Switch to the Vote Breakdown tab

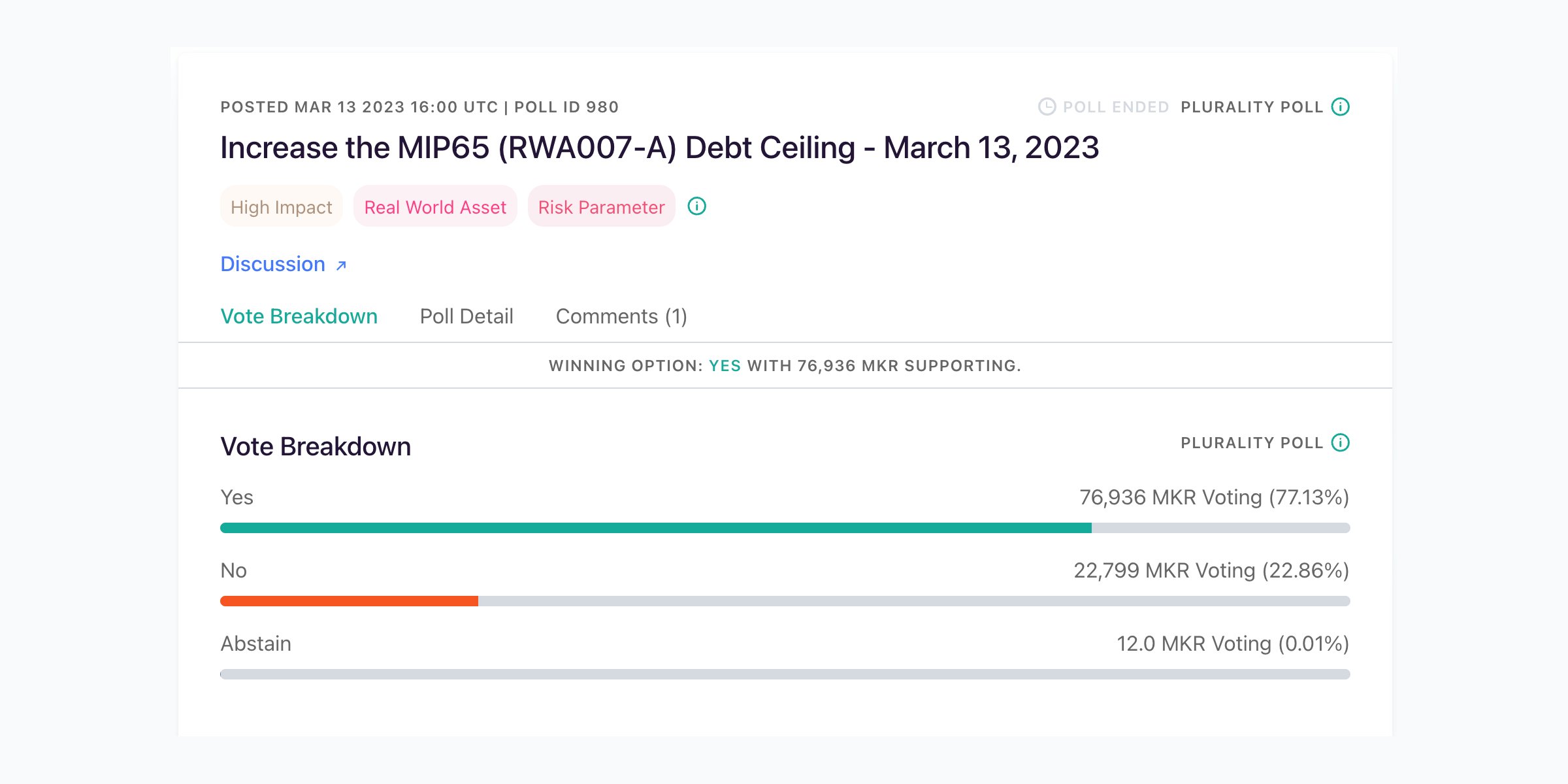pos(299,316)
